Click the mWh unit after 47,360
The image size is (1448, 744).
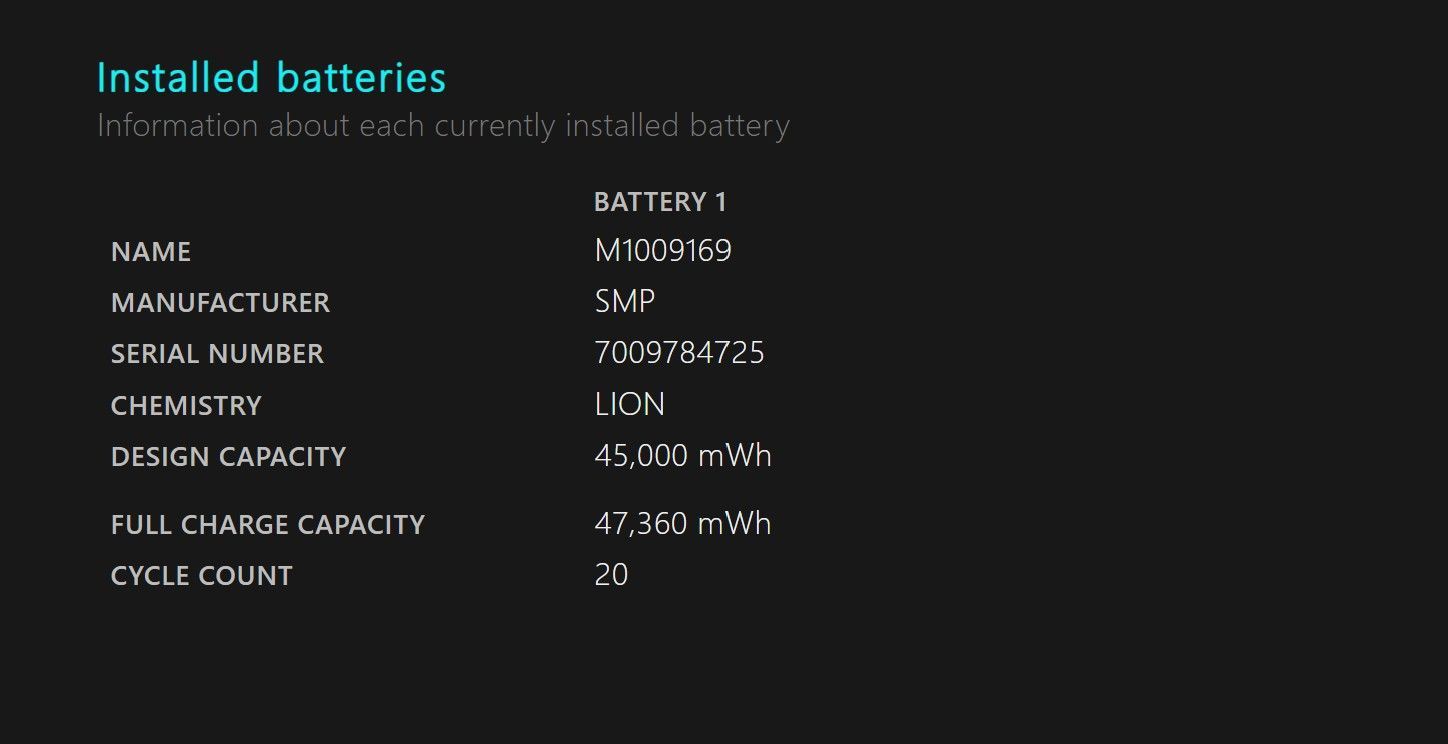735,524
